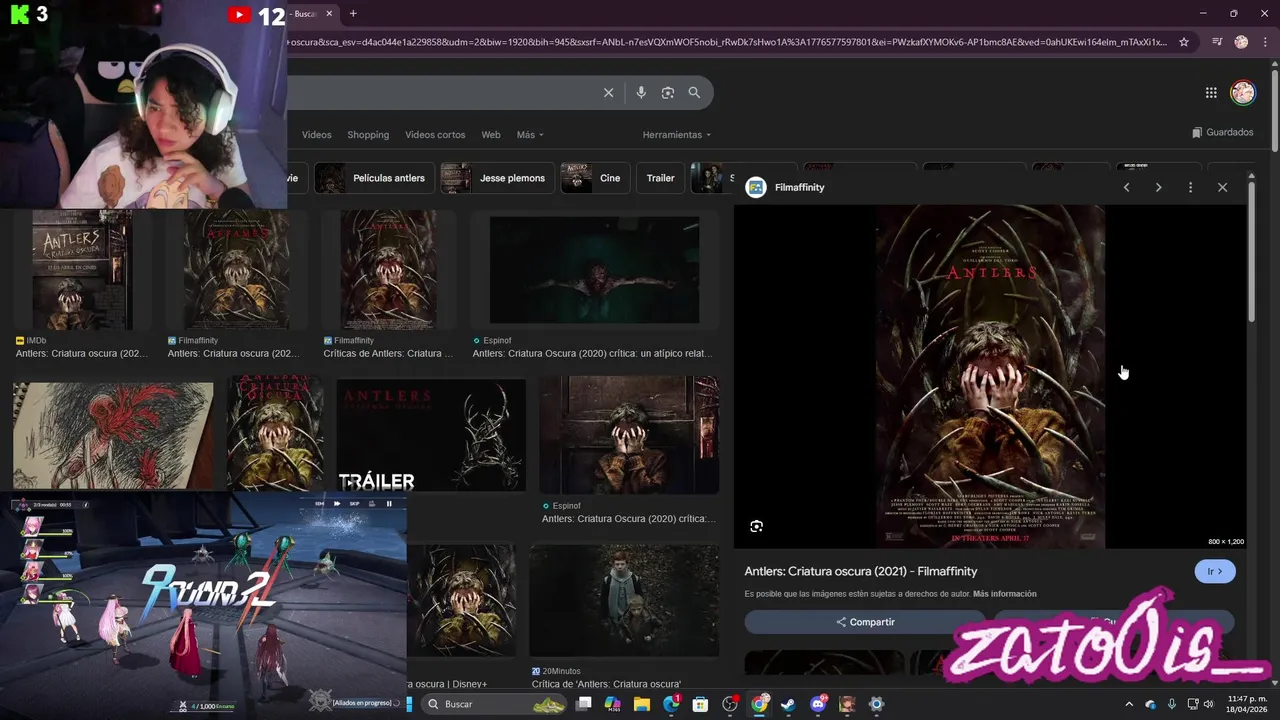Viewport: 1280px width, 720px height.
Task: Click the taskbar microphone tray icon
Action: (x=1172, y=704)
